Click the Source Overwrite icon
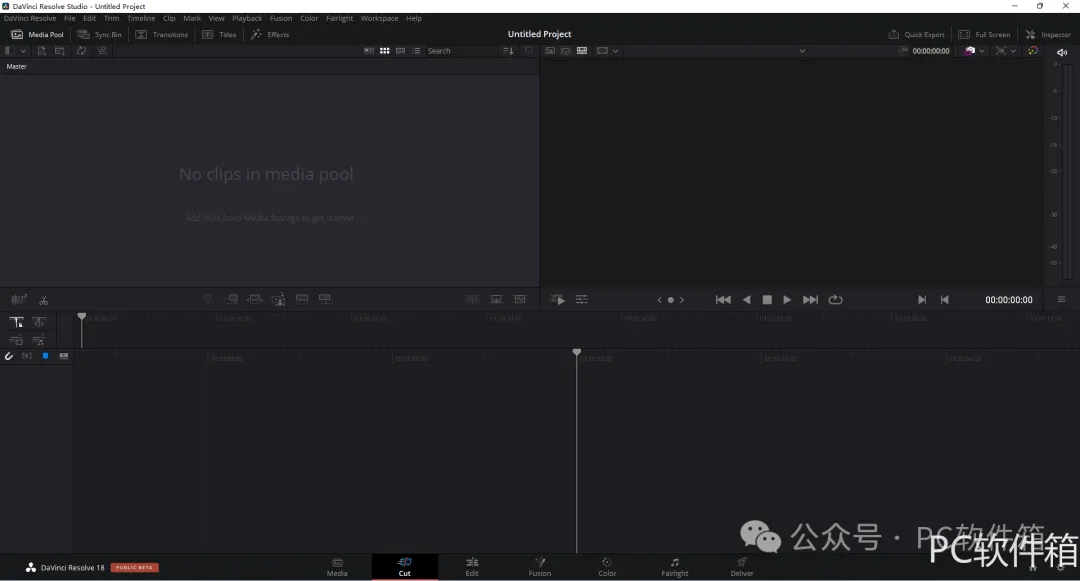 (325, 299)
